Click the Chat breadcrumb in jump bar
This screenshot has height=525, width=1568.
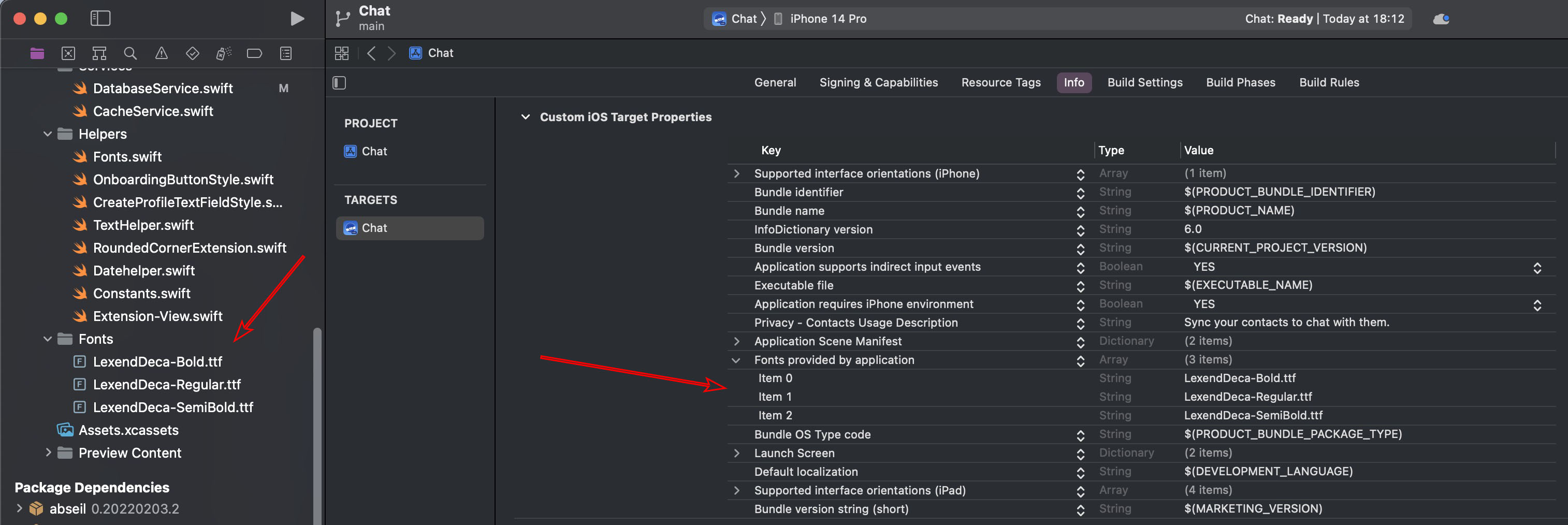pyautogui.click(x=431, y=53)
